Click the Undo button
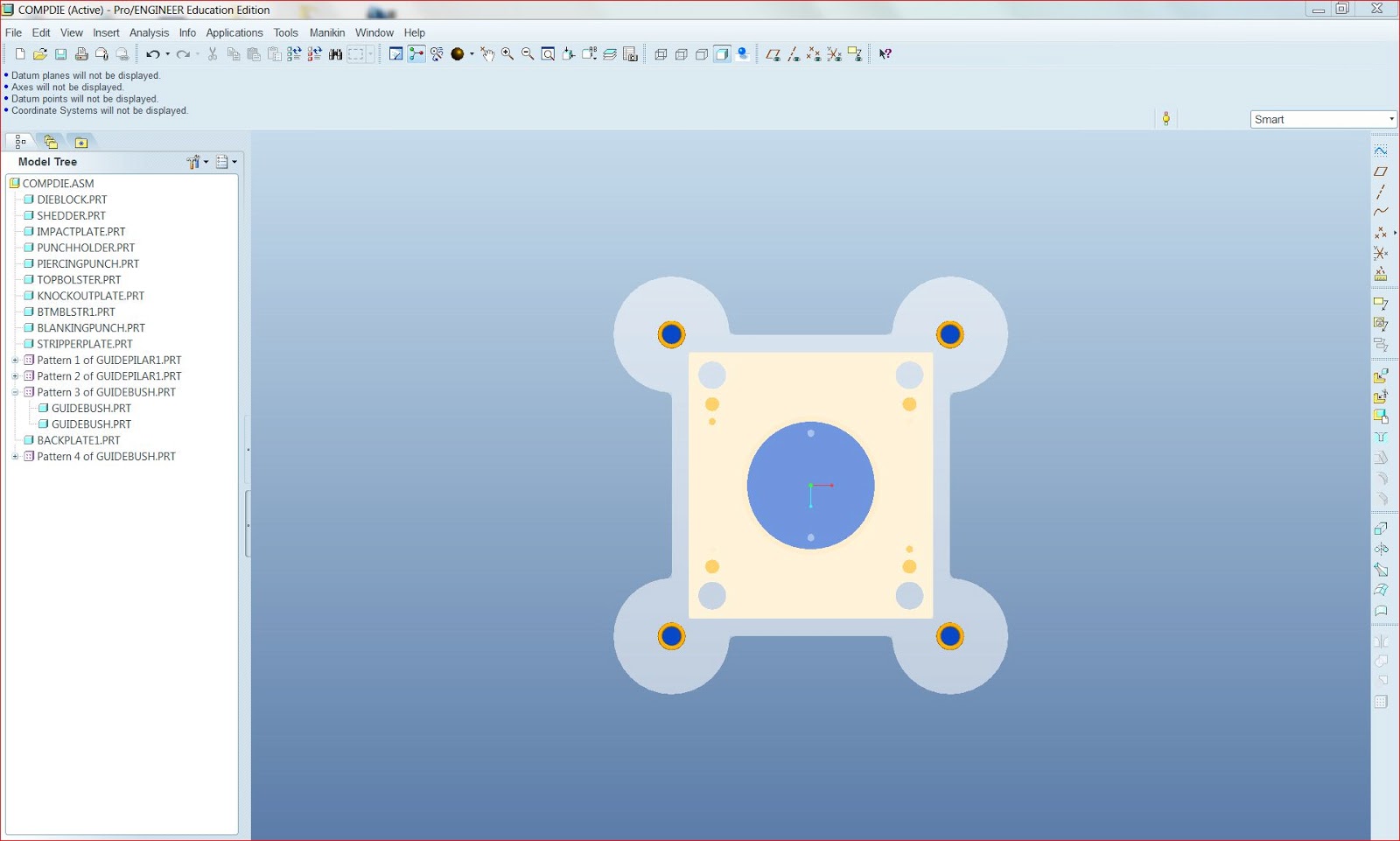This screenshot has width=1400, height=841. [151, 54]
